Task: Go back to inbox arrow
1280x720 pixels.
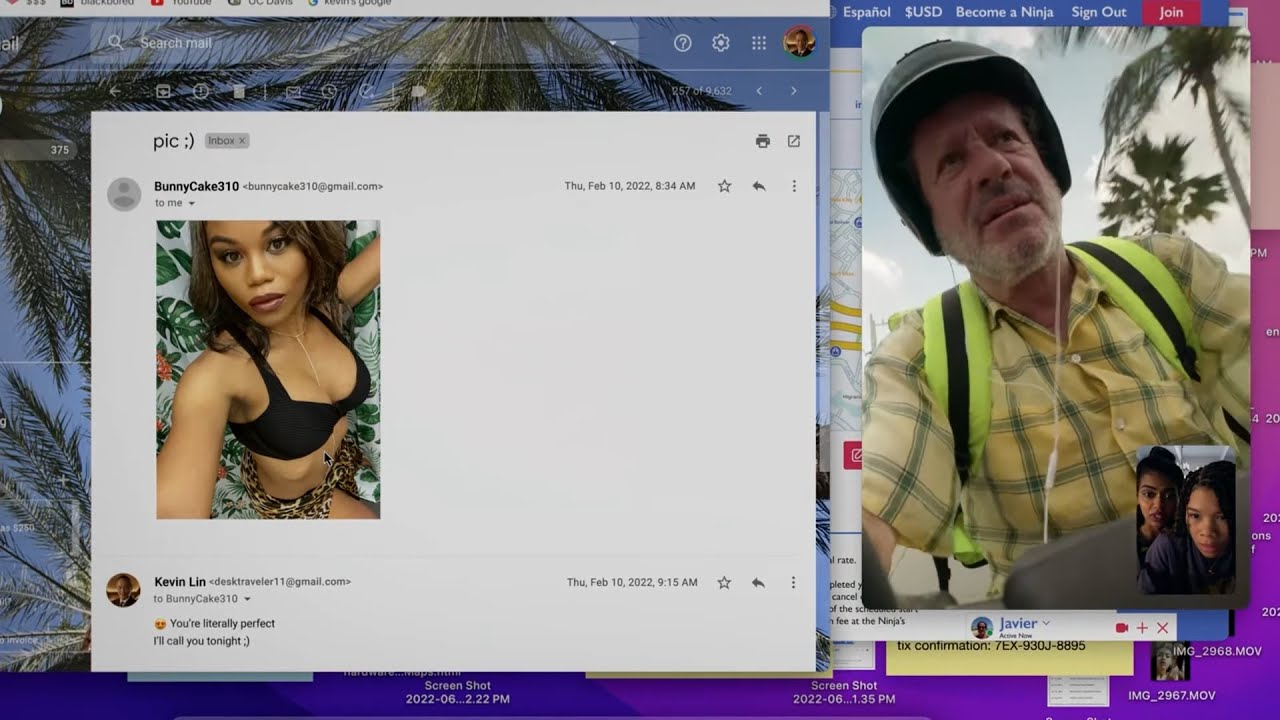Action: tap(115, 91)
